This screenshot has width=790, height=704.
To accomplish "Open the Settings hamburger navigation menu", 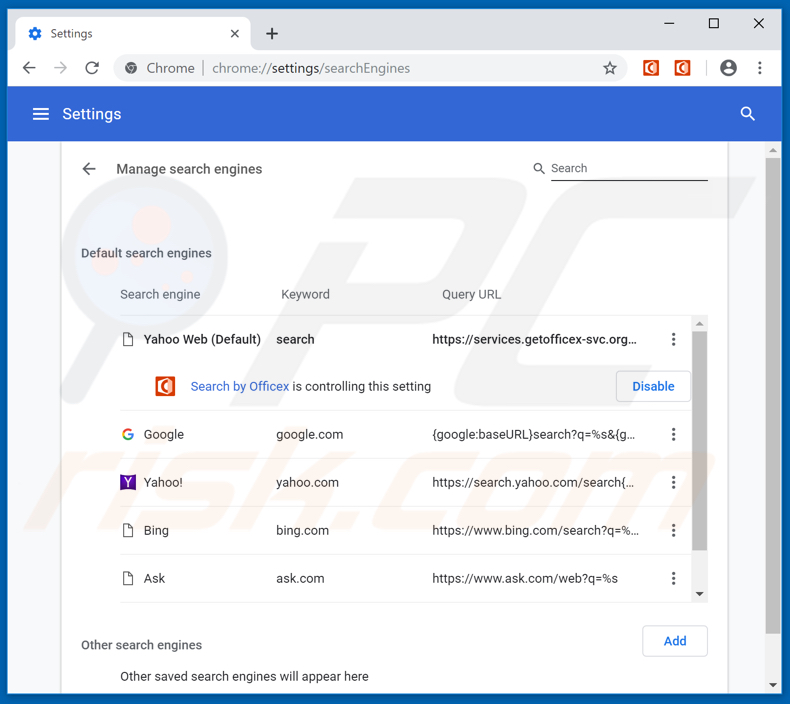I will [41, 114].
